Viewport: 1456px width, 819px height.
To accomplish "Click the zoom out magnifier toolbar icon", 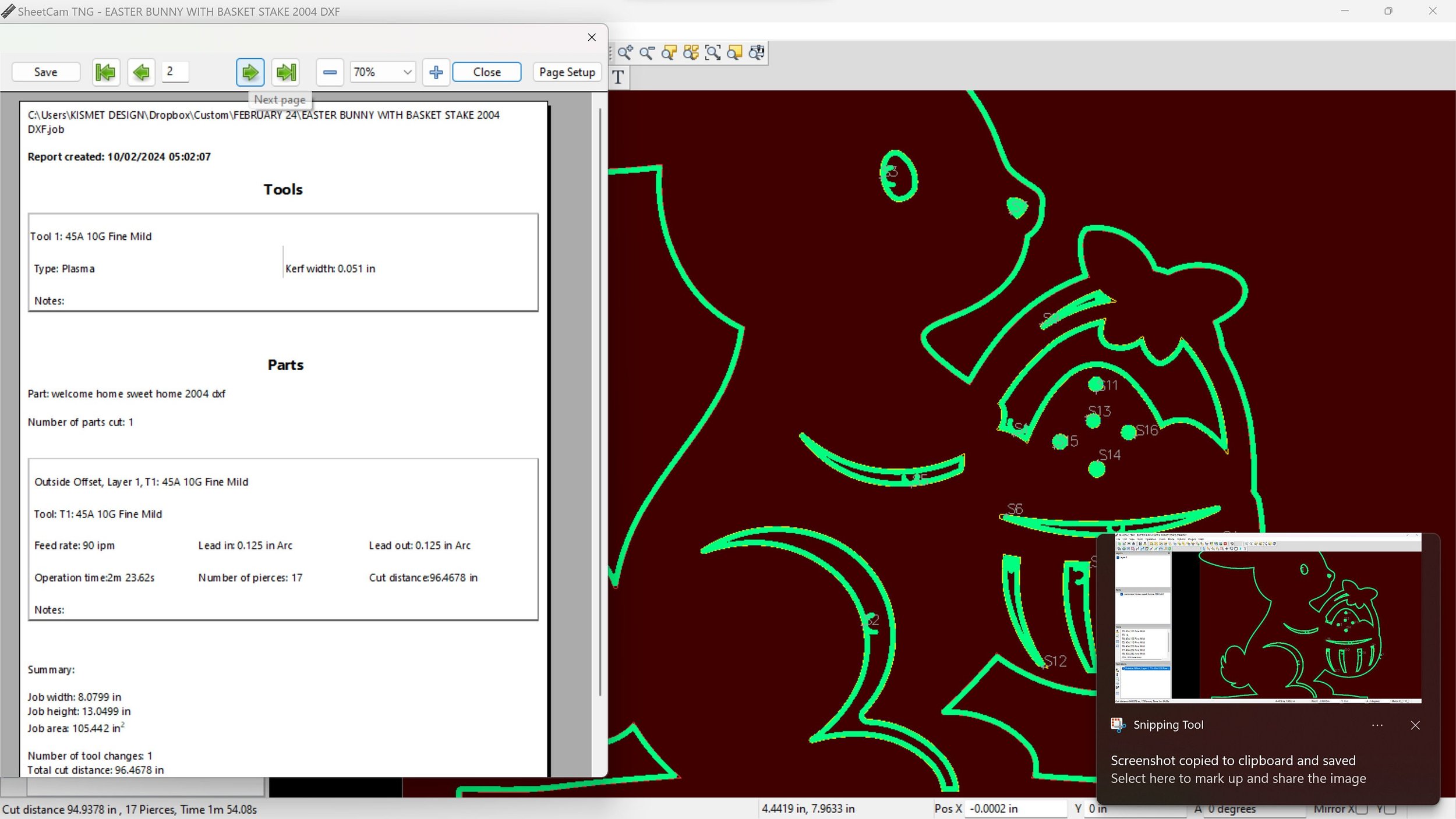I will click(x=646, y=53).
